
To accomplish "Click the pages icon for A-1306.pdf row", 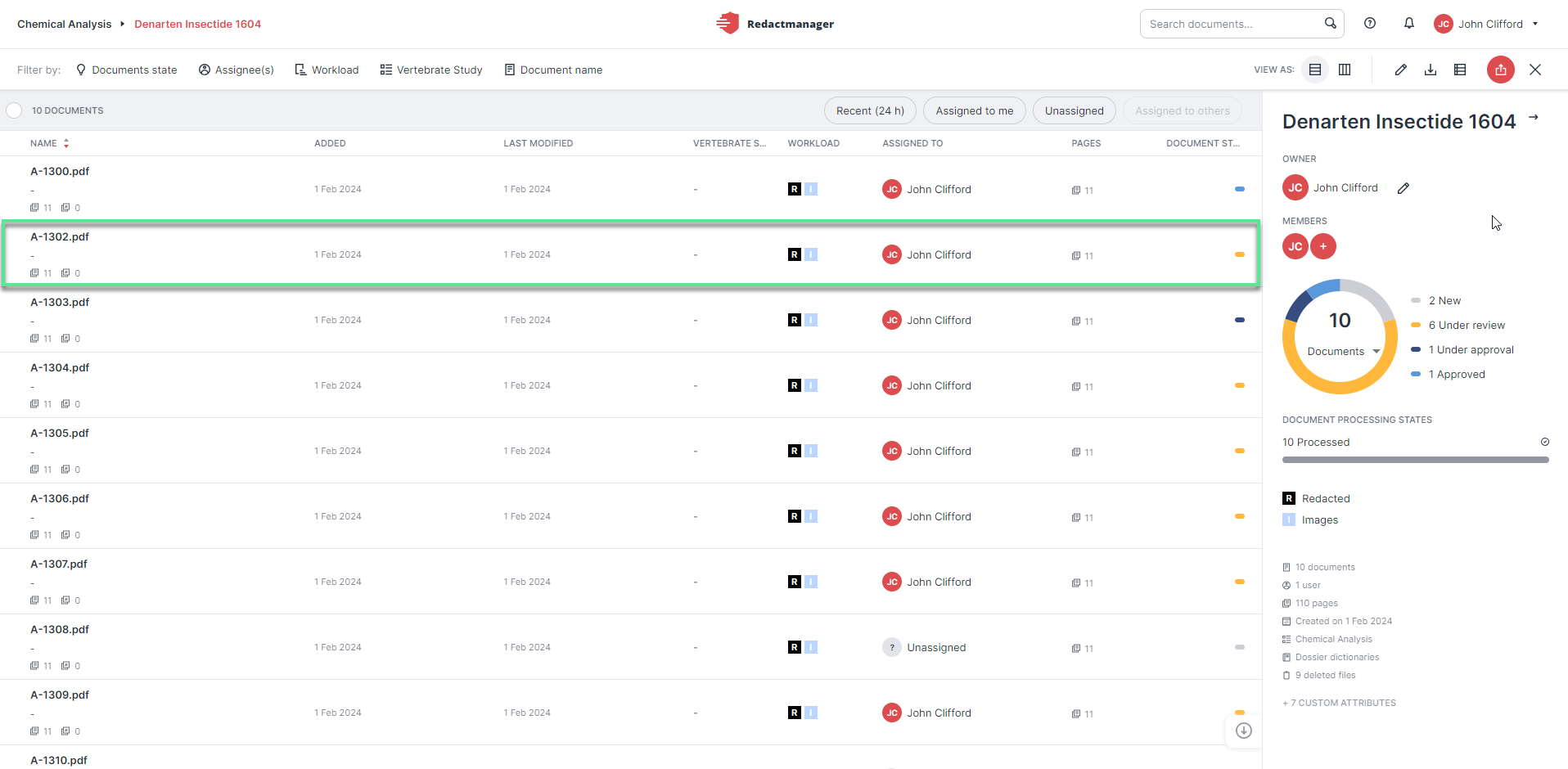I will coord(1076,517).
